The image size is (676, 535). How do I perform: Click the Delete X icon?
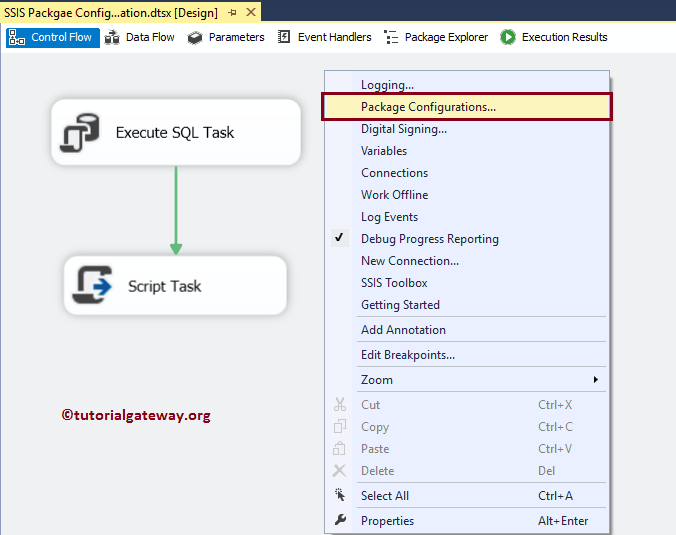(339, 470)
